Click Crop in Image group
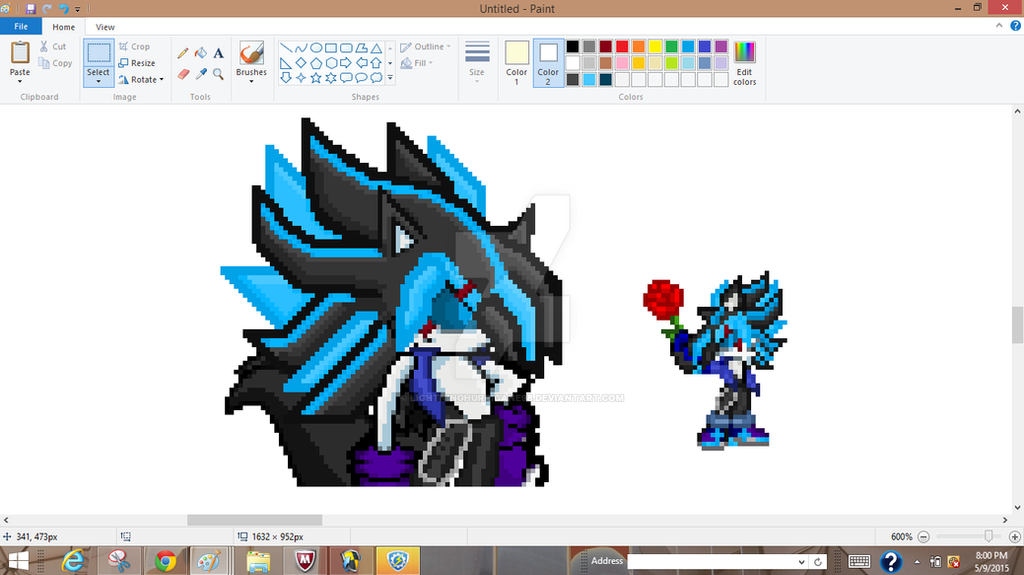The height and width of the screenshot is (575, 1024). click(135, 46)
